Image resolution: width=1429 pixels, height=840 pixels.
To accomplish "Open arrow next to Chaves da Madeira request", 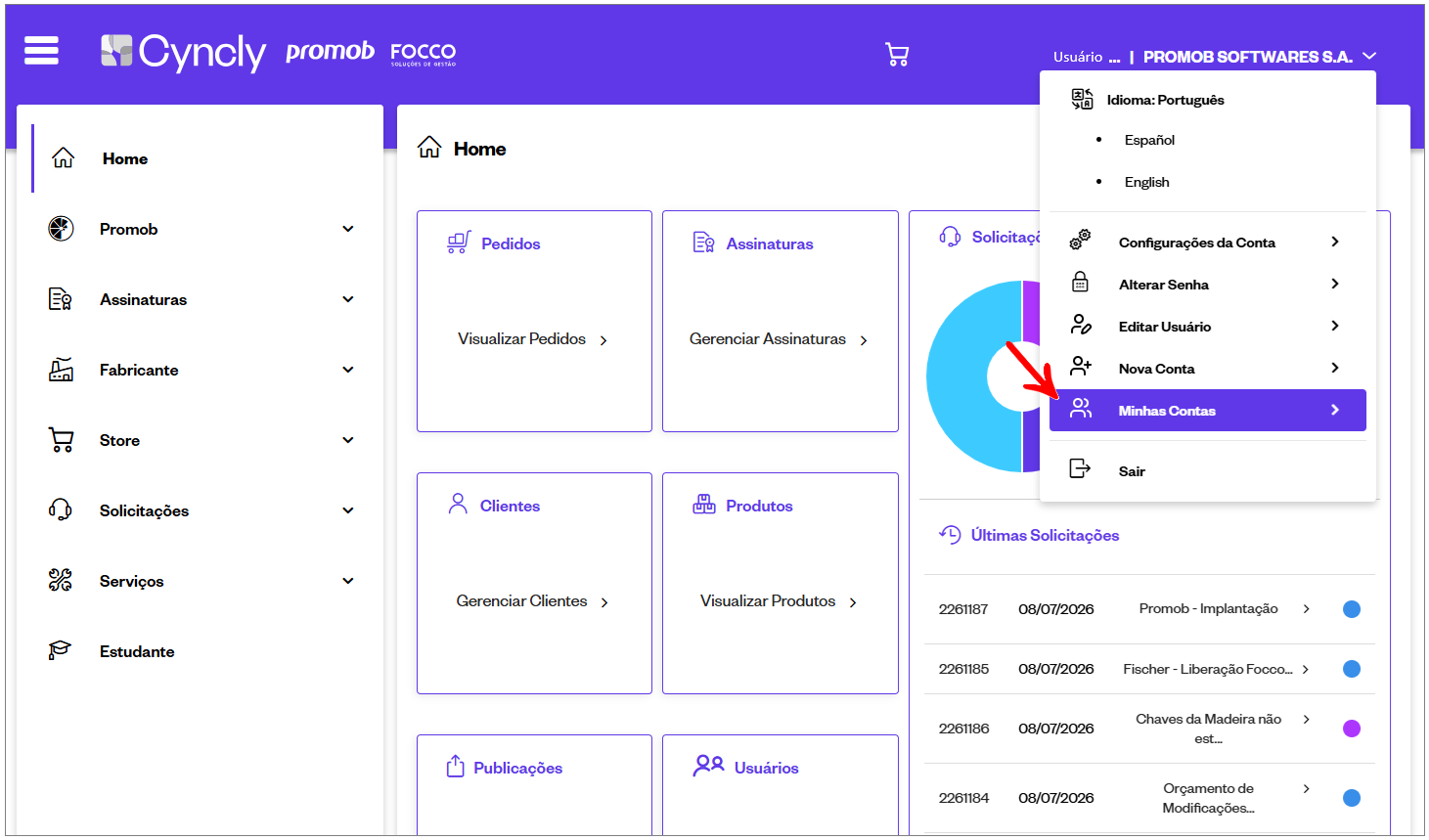I will [1306, 719].
